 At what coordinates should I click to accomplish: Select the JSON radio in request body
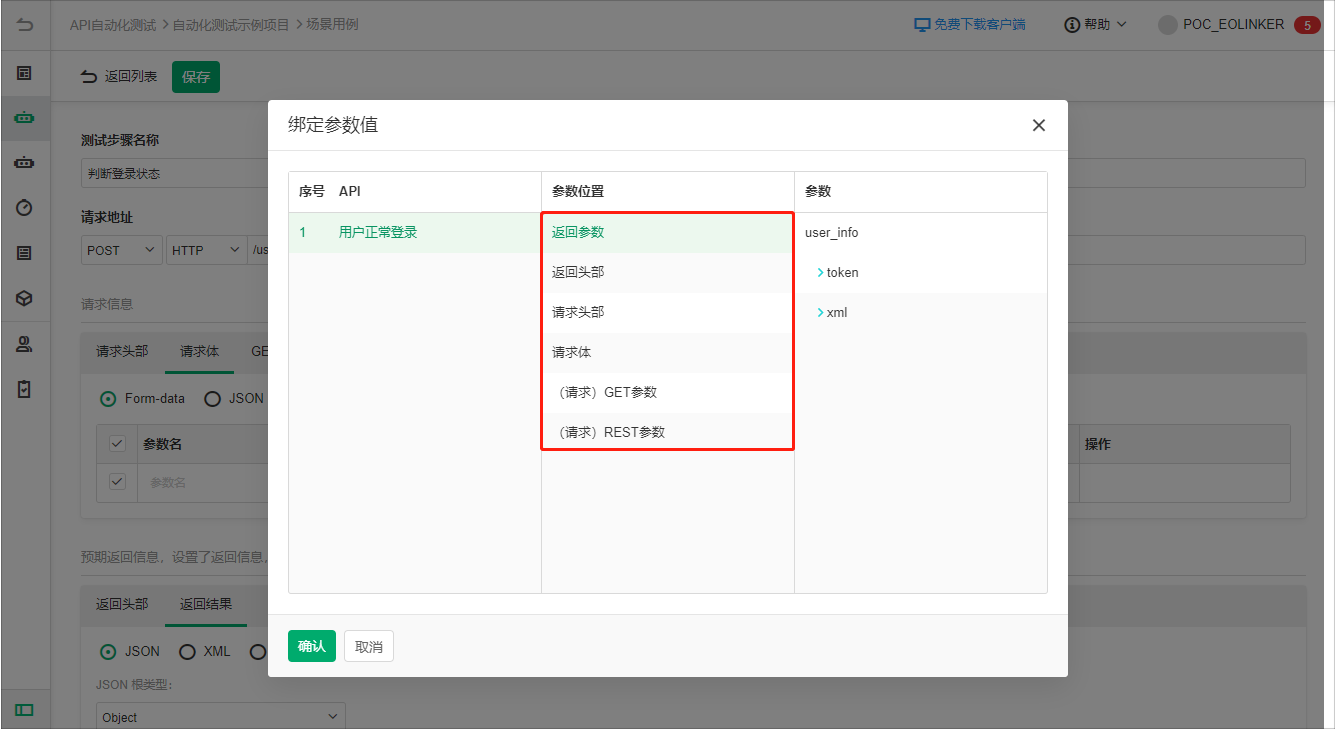[x=212, y=398]
